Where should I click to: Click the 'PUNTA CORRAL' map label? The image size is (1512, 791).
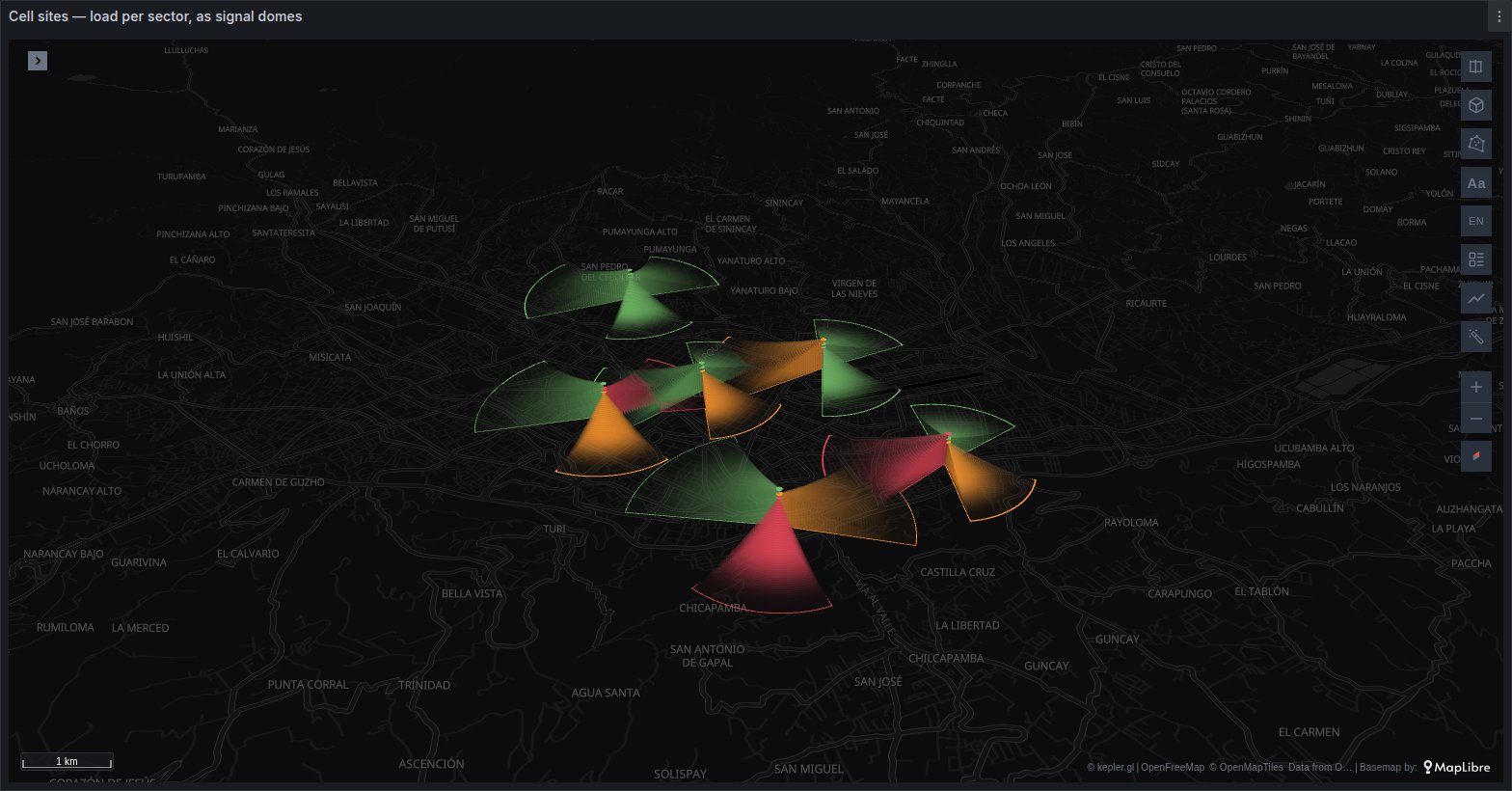[308, 685]
